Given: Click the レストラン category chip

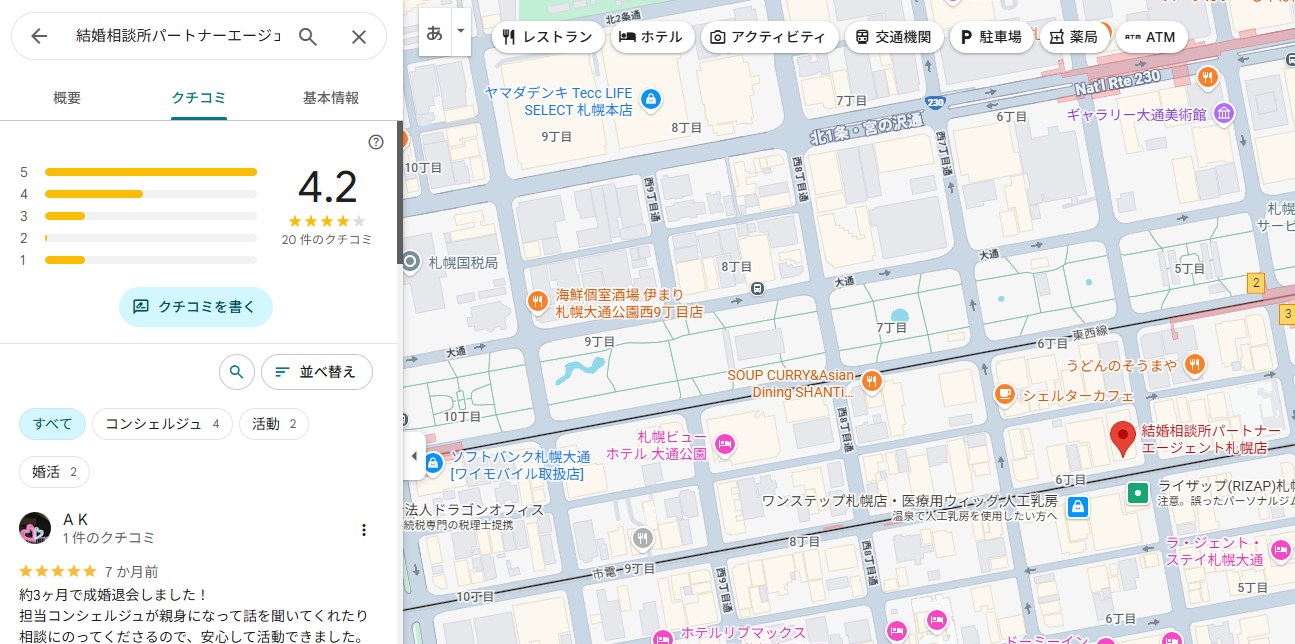Looking at the screenshot, I should coord(549,38).
